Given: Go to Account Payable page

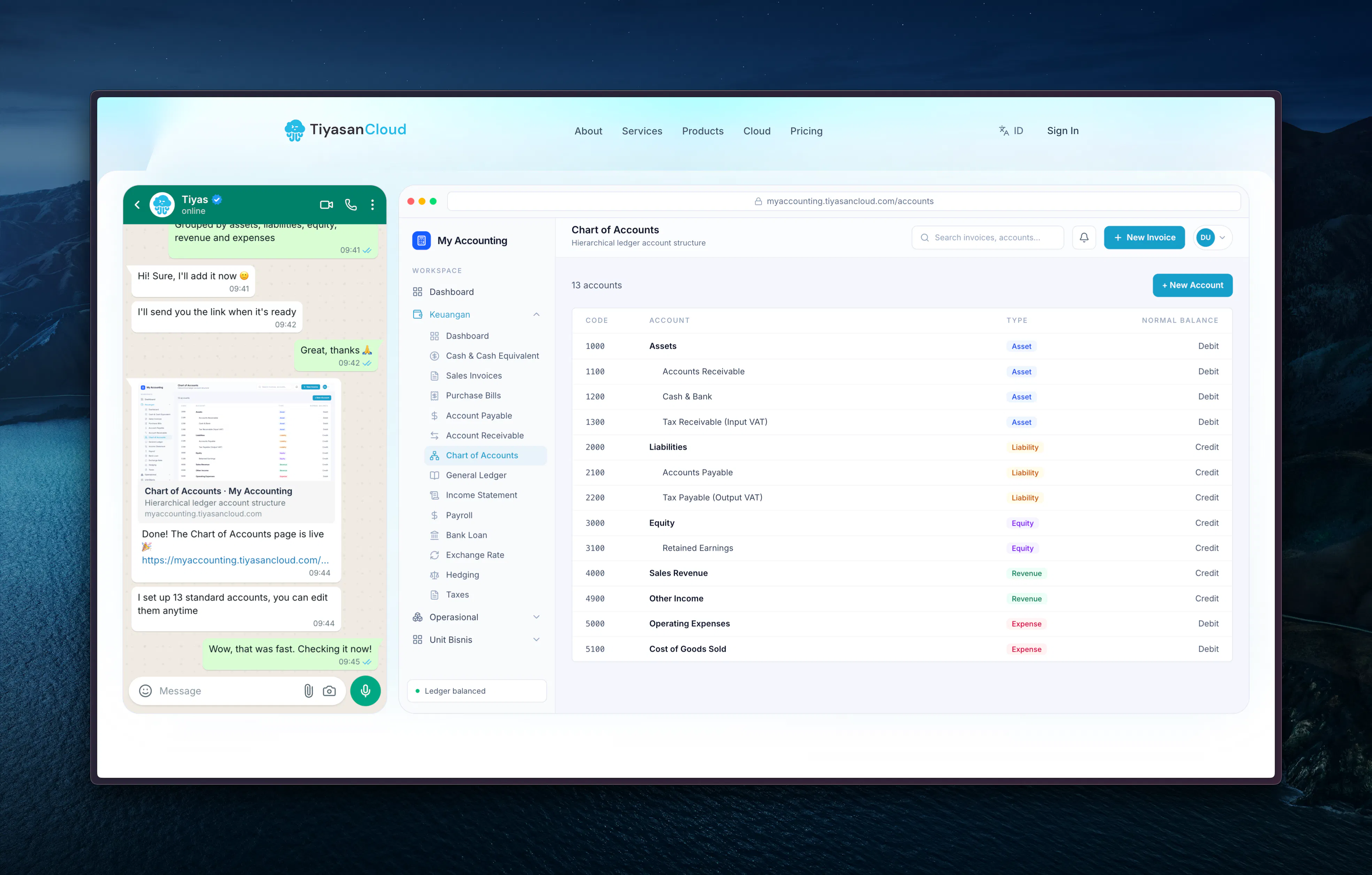Looking at the screenshot, I should 484,415.
